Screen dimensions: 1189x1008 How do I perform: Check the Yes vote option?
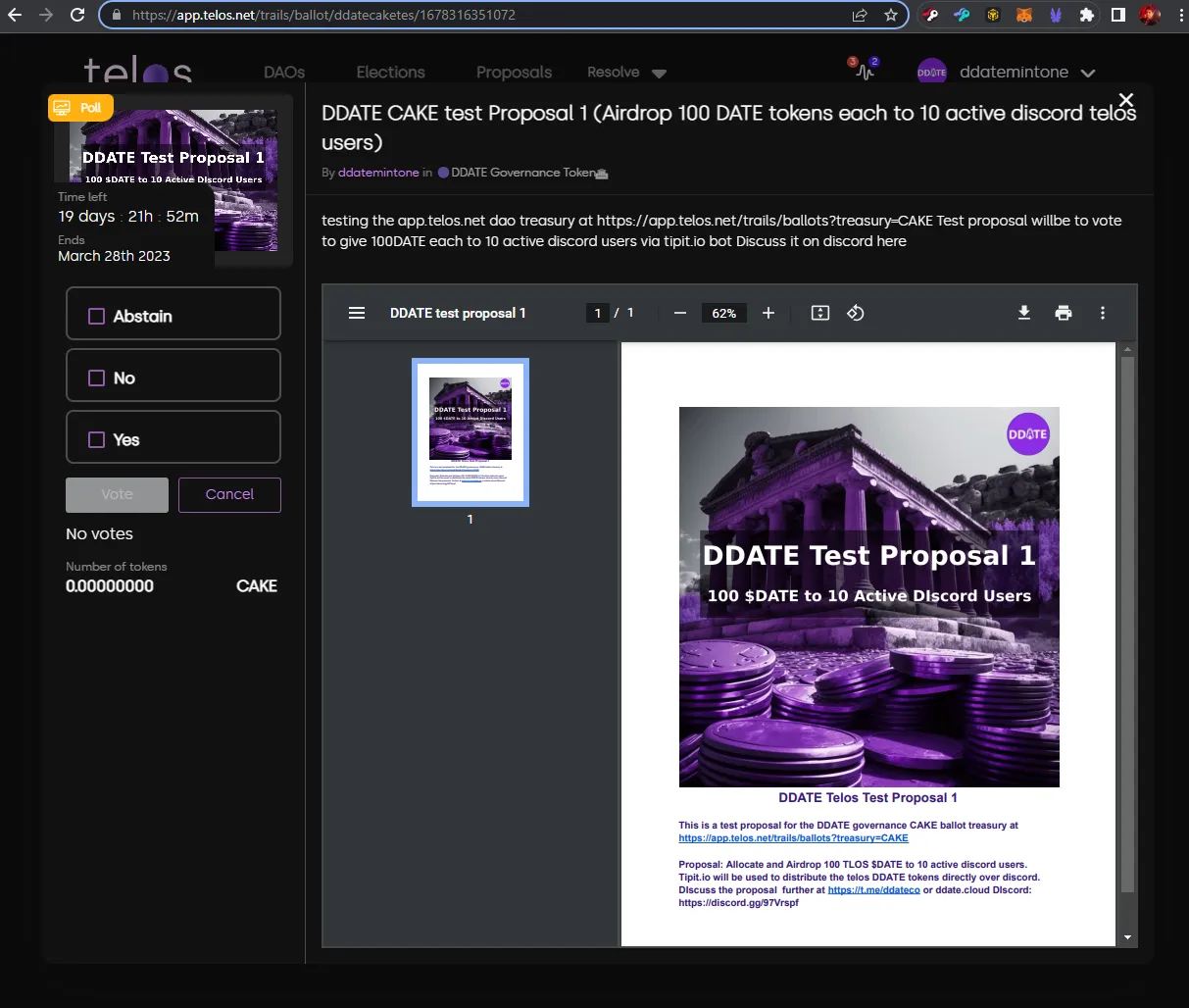[173, 437]
